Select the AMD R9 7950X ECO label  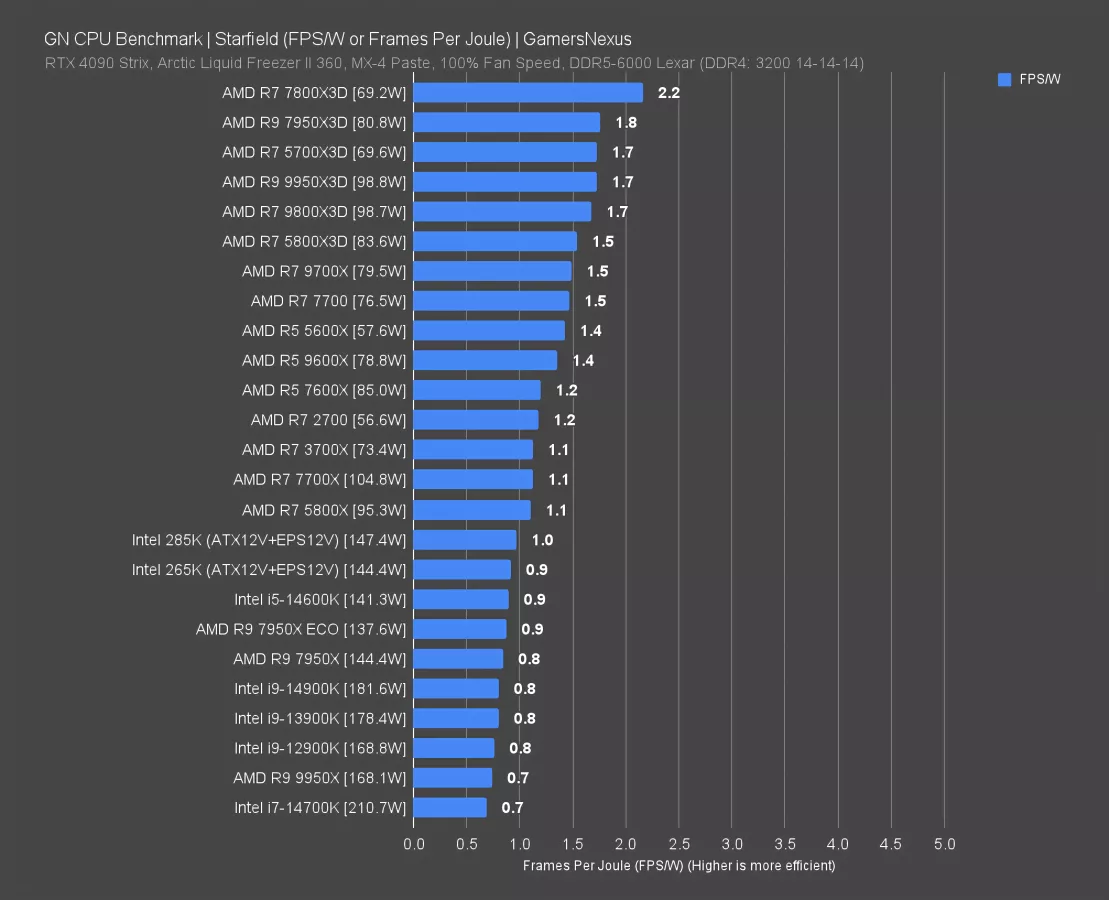(x=301, y=629)
